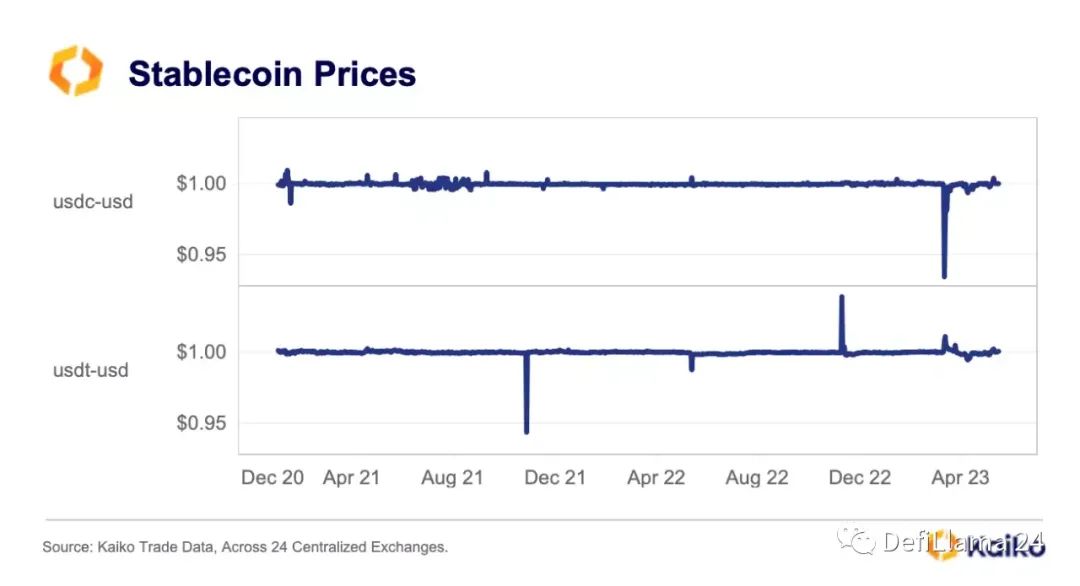Screen dimensions: 1080x586
Task: Click the USDC March 2023 depeg dip
Action: [944, 234]
